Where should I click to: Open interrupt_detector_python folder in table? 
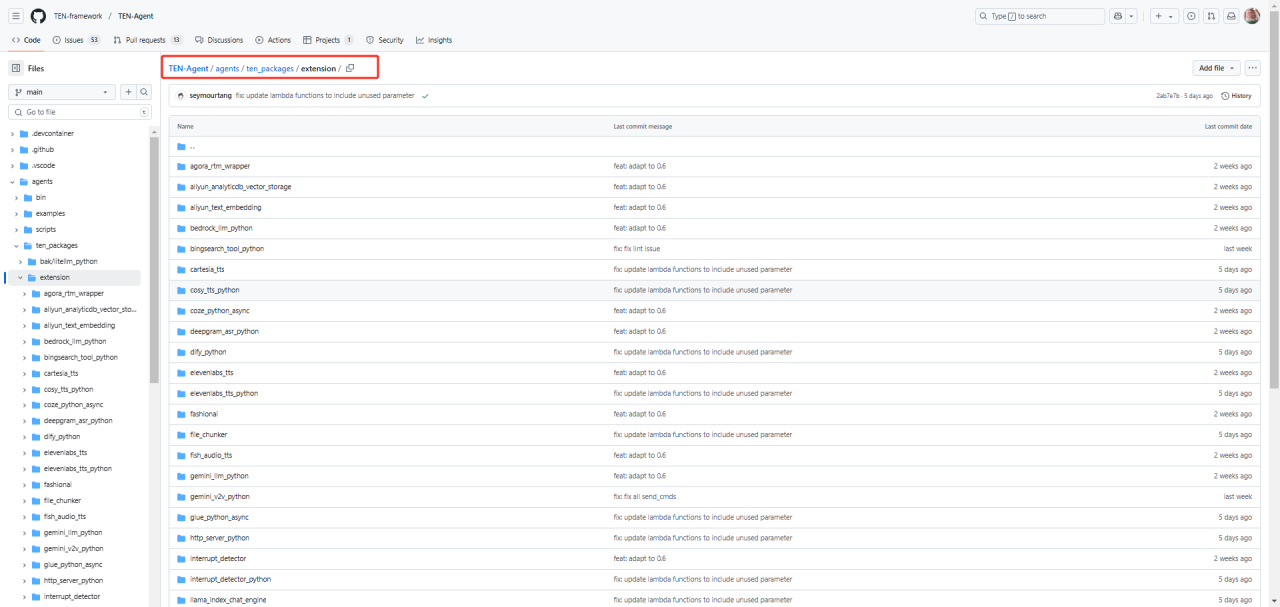(230, 579)
